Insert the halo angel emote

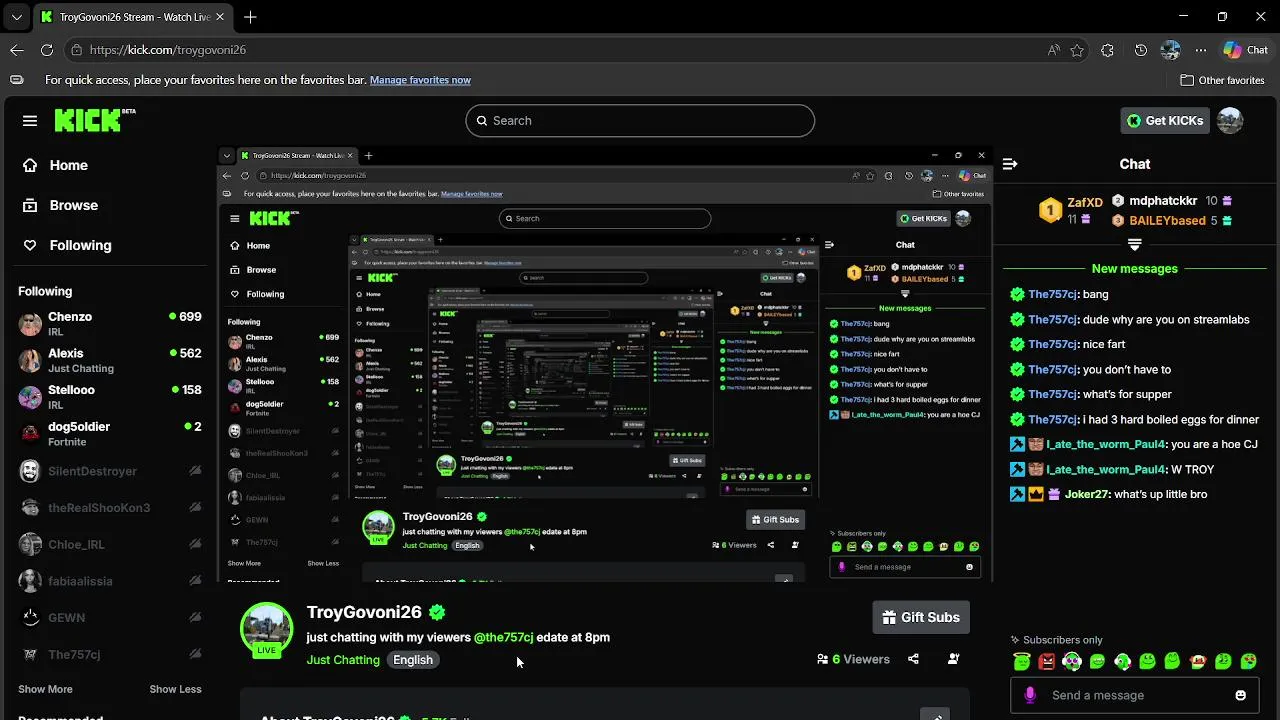pyautogui.click(x=1021, y=661)
